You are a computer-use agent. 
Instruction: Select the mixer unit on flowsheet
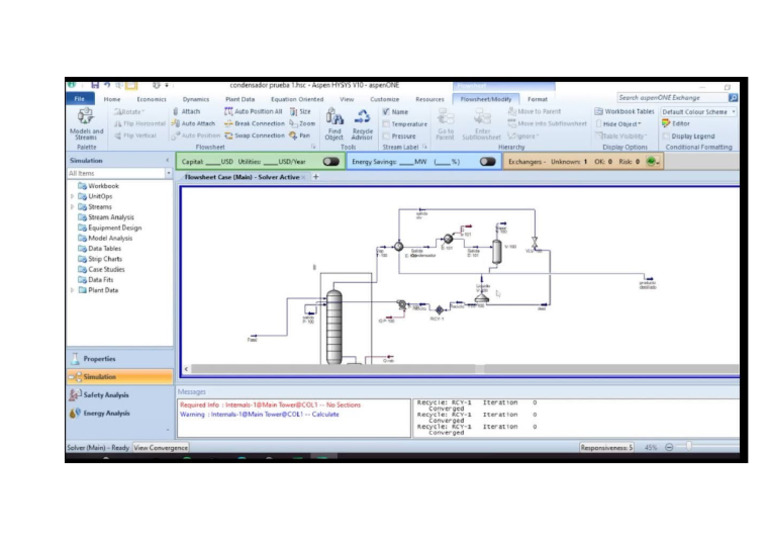pyautogui.click(x=482, y=297)
